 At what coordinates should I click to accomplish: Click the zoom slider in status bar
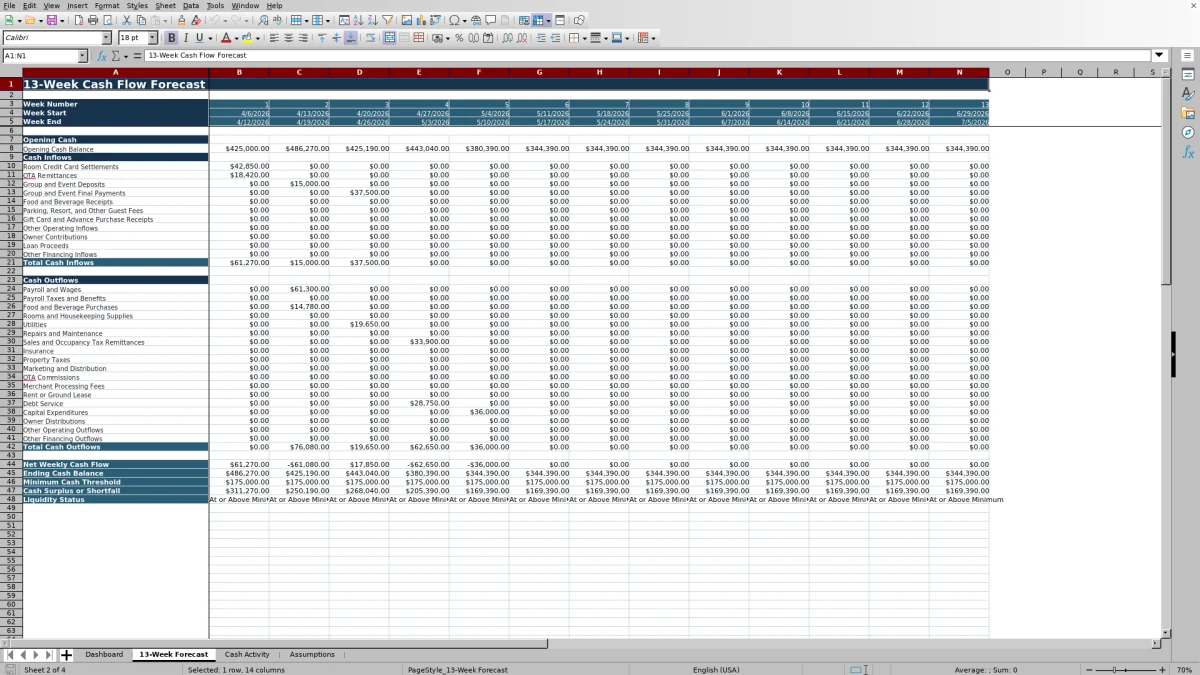[x=1126, y=669]
